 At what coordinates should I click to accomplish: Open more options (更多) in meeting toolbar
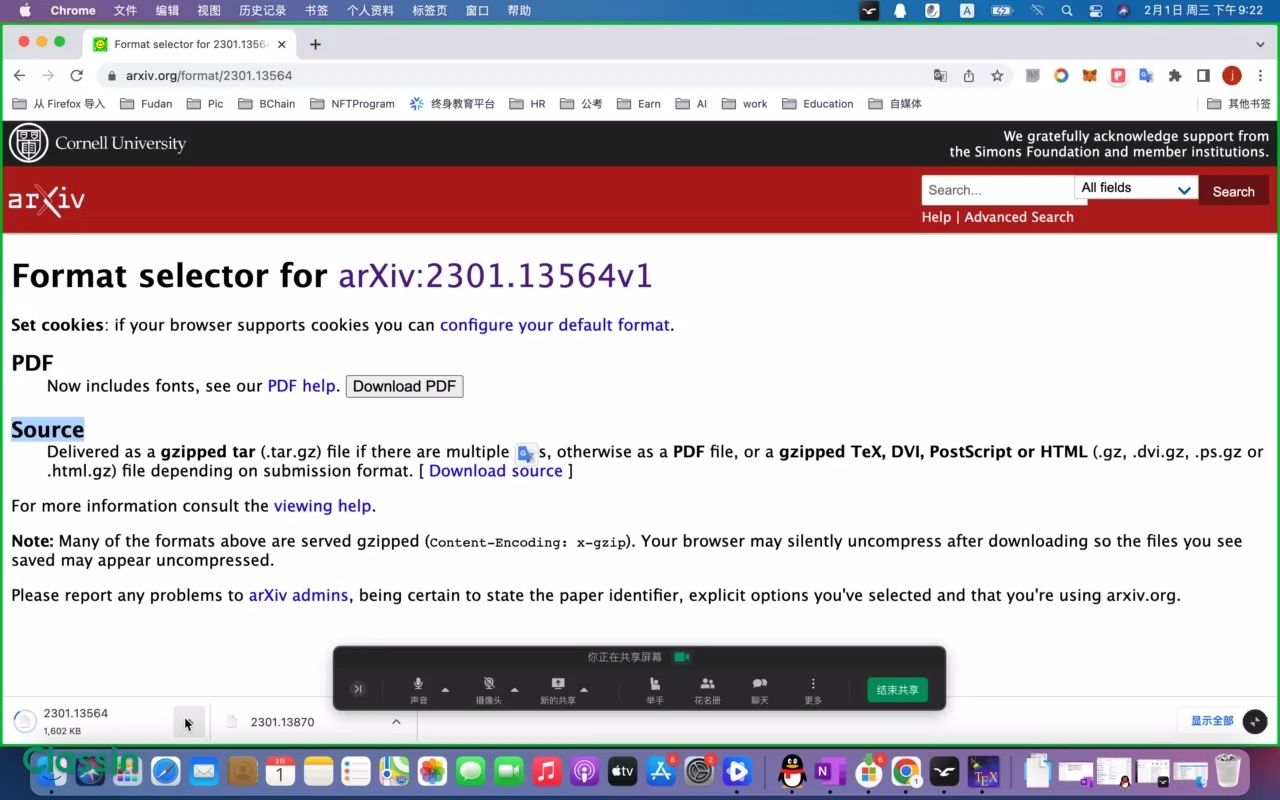[x=813, y=688]
